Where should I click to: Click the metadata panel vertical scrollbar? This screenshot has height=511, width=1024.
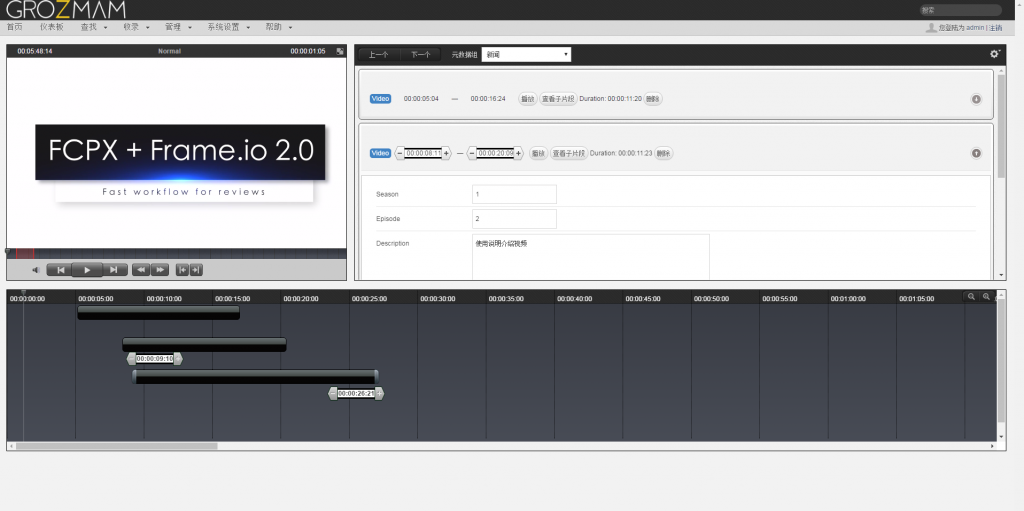pyautogui.click(x=1001, y=125)
